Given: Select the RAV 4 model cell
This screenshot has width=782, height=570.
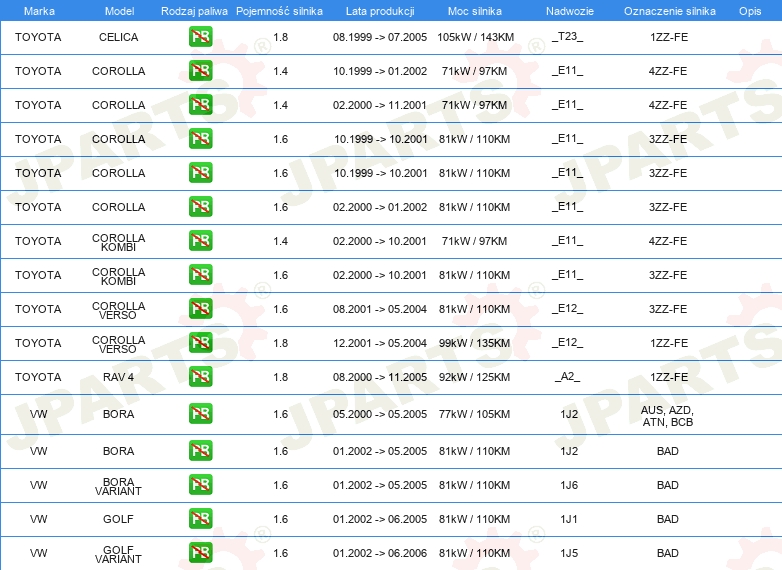Looking at the screenshot, I should (119, 377).
